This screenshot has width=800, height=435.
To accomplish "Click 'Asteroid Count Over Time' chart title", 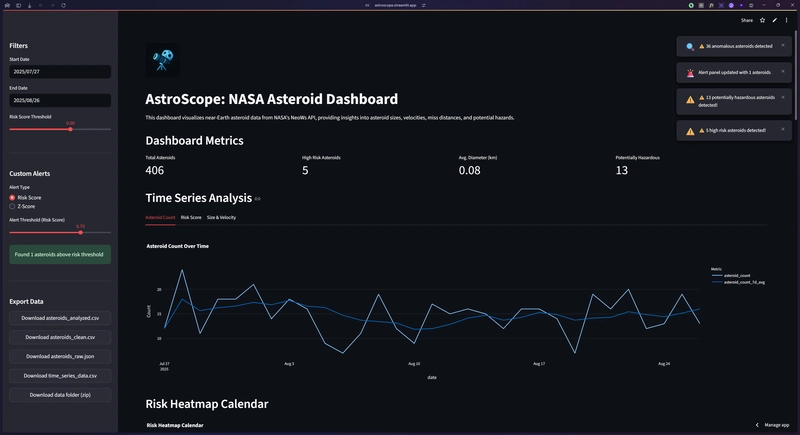I will 178,246.
